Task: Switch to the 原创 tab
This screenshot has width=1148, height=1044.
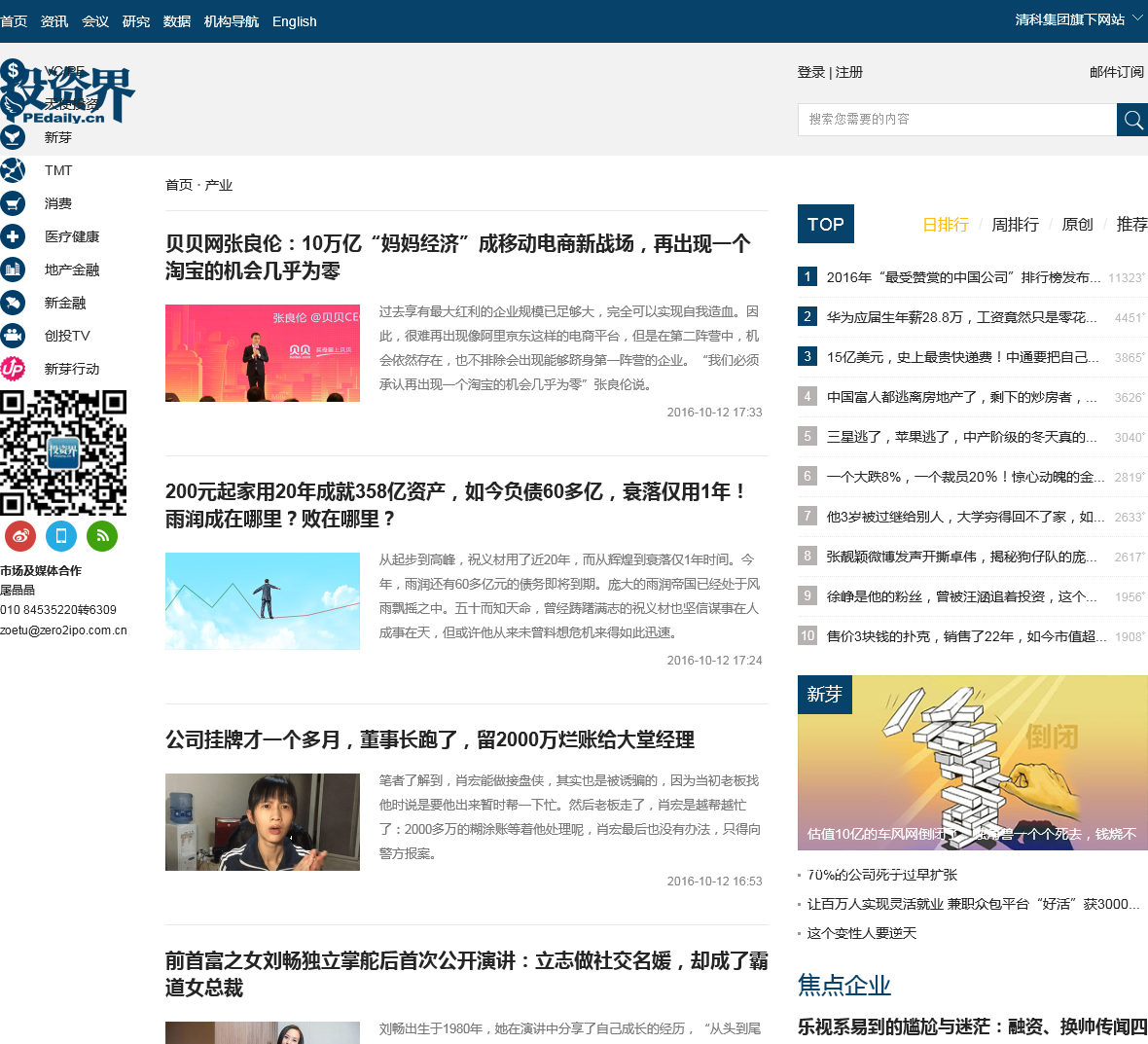Action: pyautogui.click(x=1077, y=224)
